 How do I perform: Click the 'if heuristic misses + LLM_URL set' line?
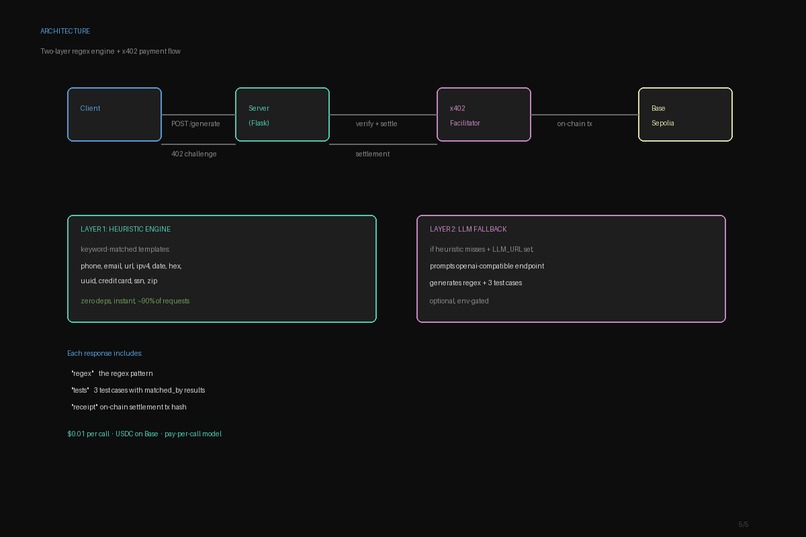(482, 249)
